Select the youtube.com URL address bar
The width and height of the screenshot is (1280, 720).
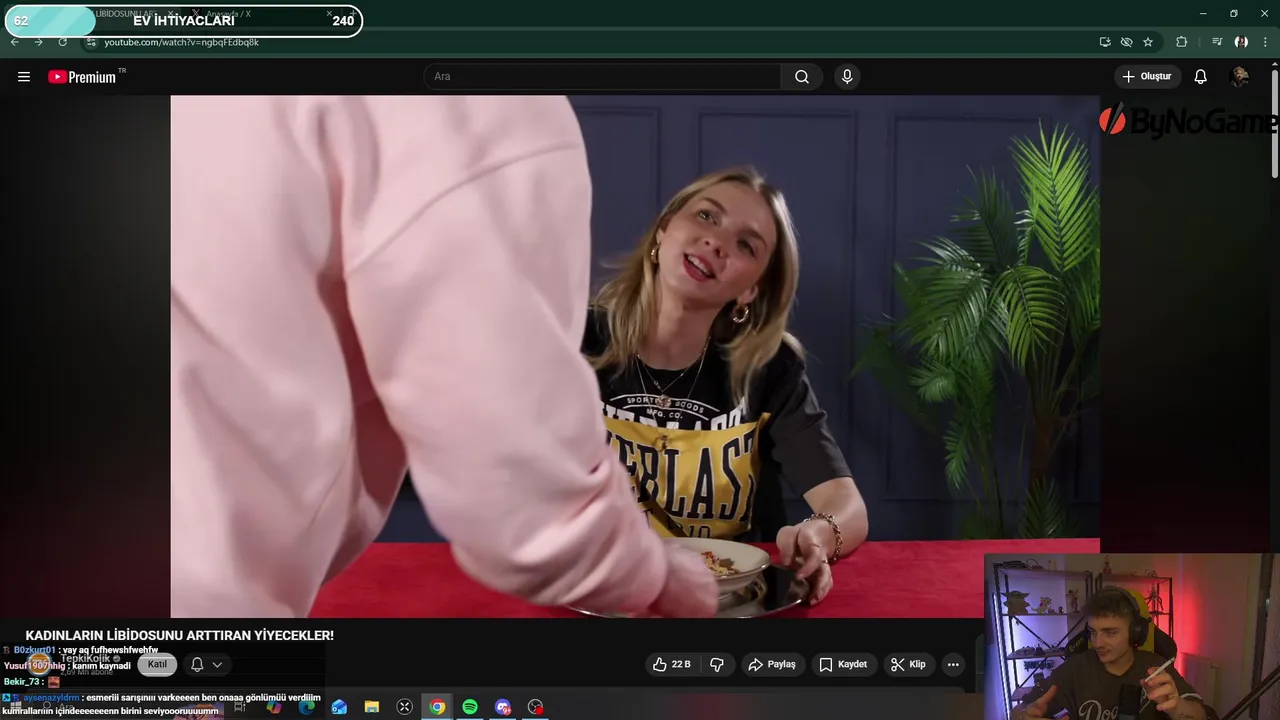tap(182, 42)
